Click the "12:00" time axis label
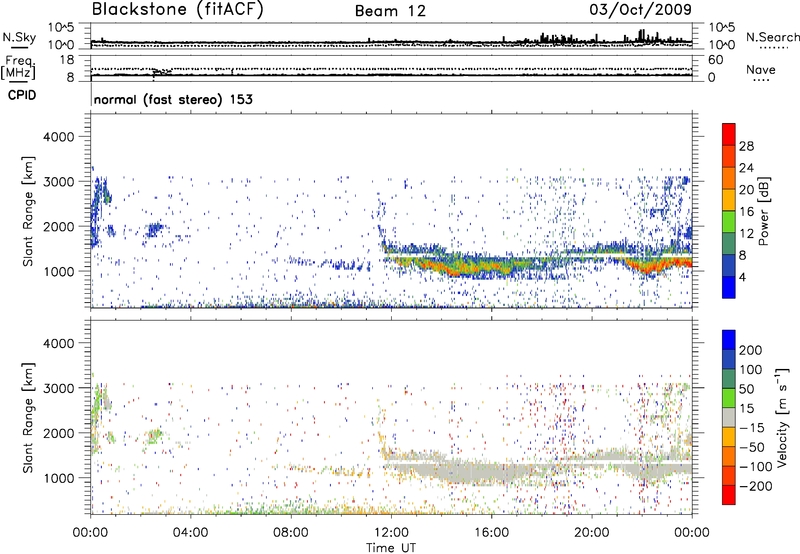The width and height of the screenshot is (800, 554). click(x=391, y=533)
